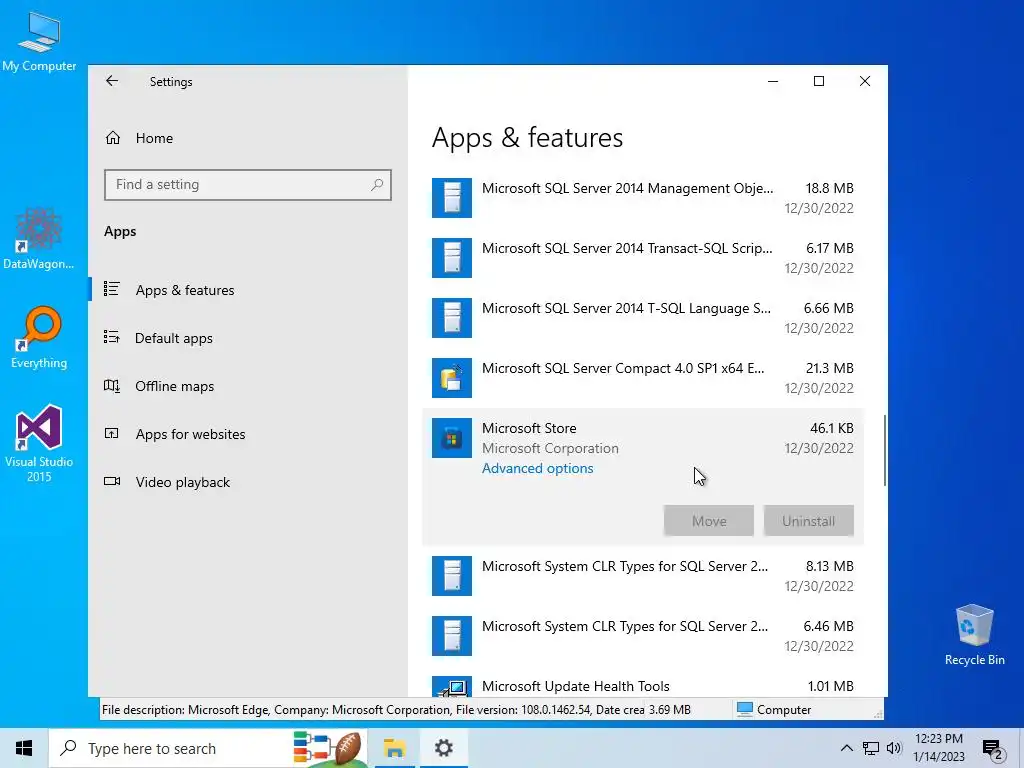Open Microsoft Store Advanced options
This screenshot has height=768, width=1024.
pyautogui.click(x=537, y=468)
